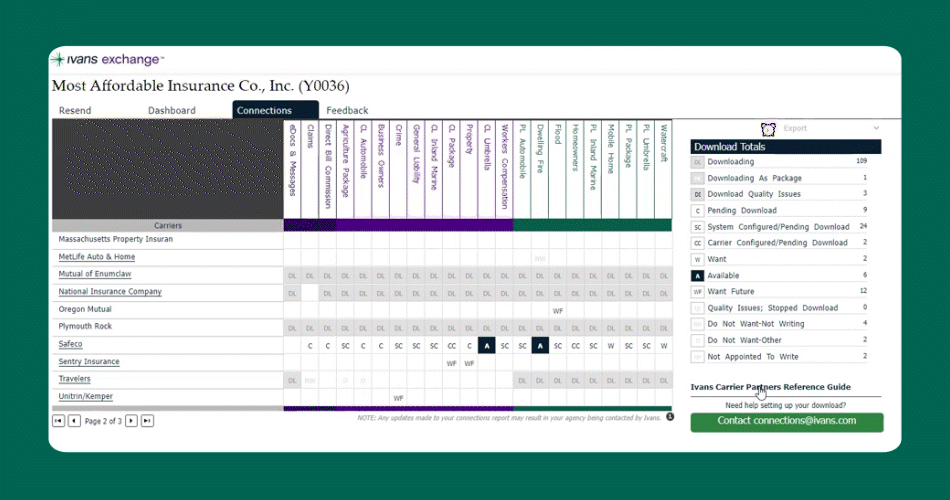Jump to last page of carriers
Screen dimensions: 950x500
(147, 421)
